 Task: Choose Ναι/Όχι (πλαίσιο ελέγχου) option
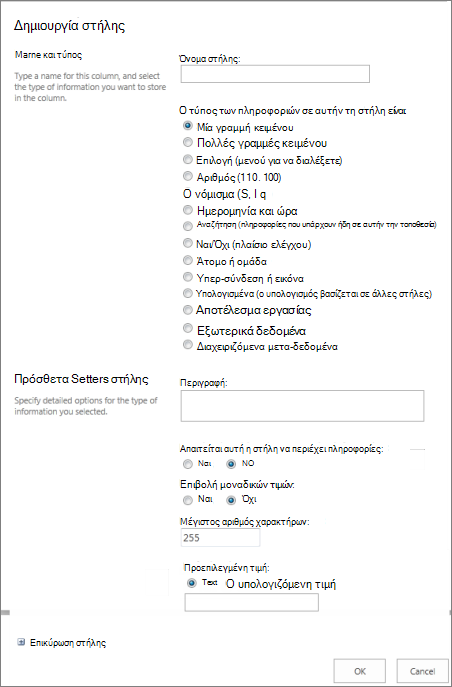coord(187,244)
